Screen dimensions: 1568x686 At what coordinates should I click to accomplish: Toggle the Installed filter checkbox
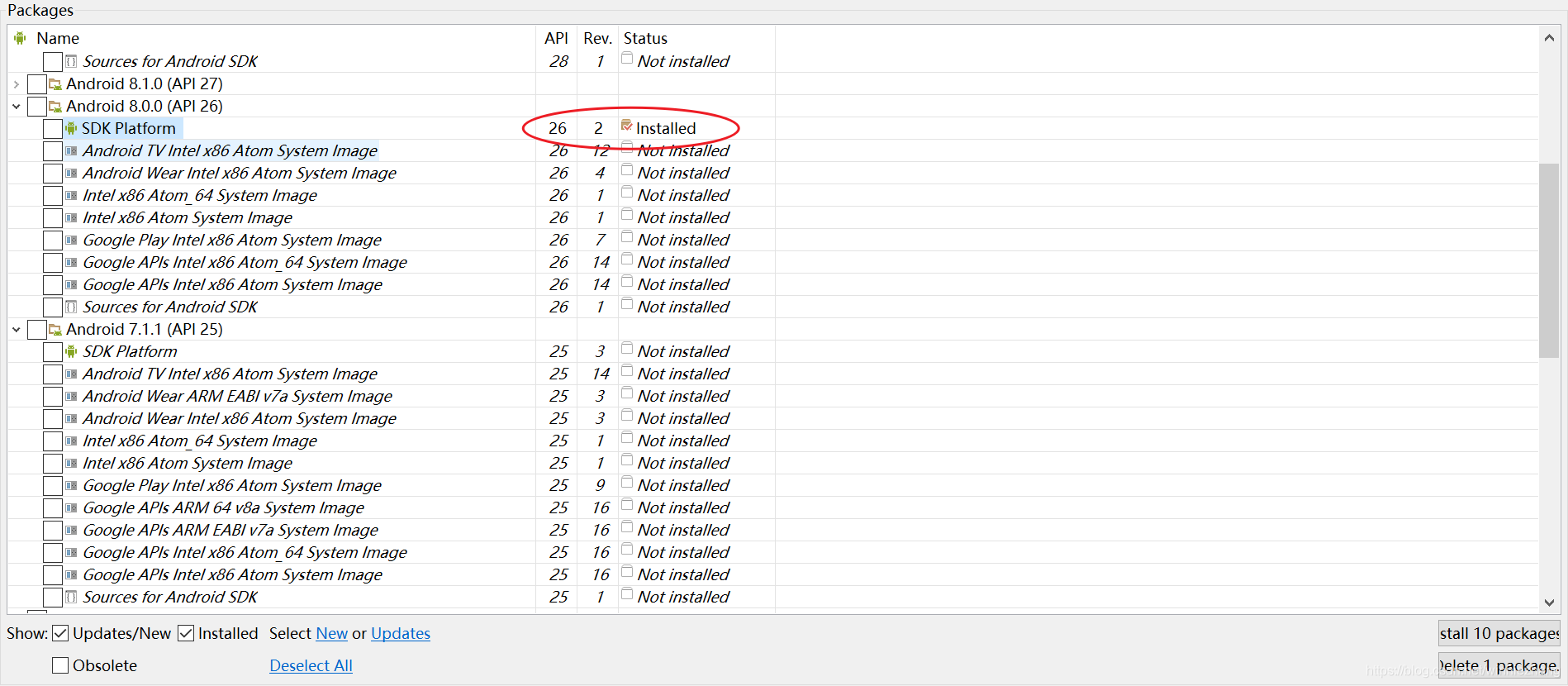[x=186, y=633]
